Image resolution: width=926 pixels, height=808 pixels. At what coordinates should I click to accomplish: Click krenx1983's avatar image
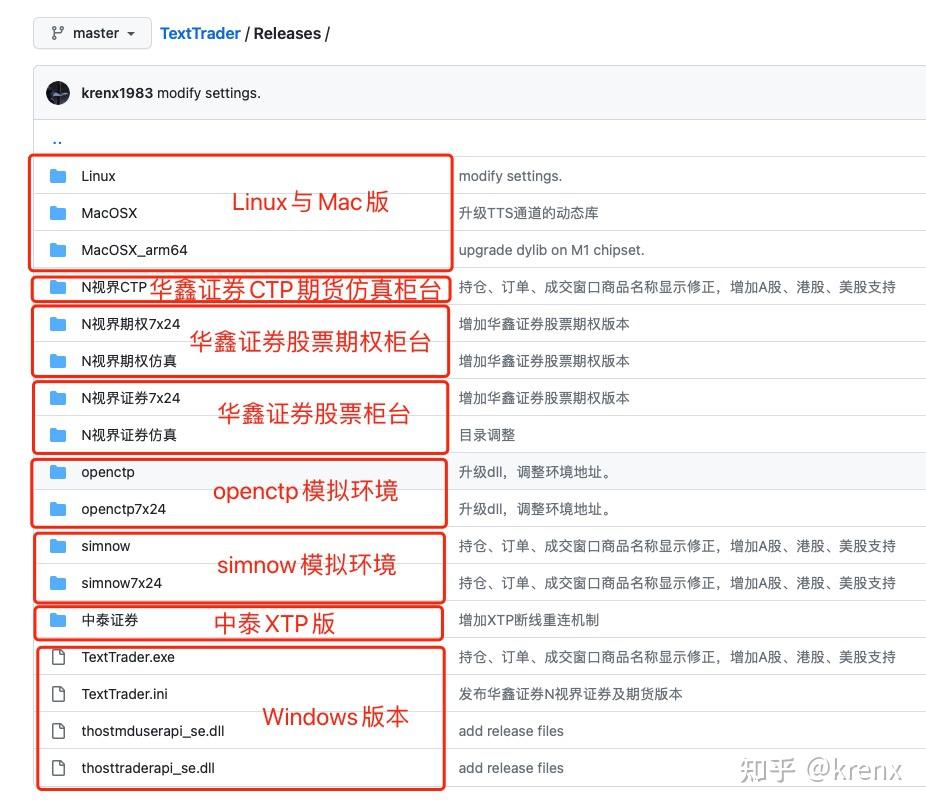point(58,91)
